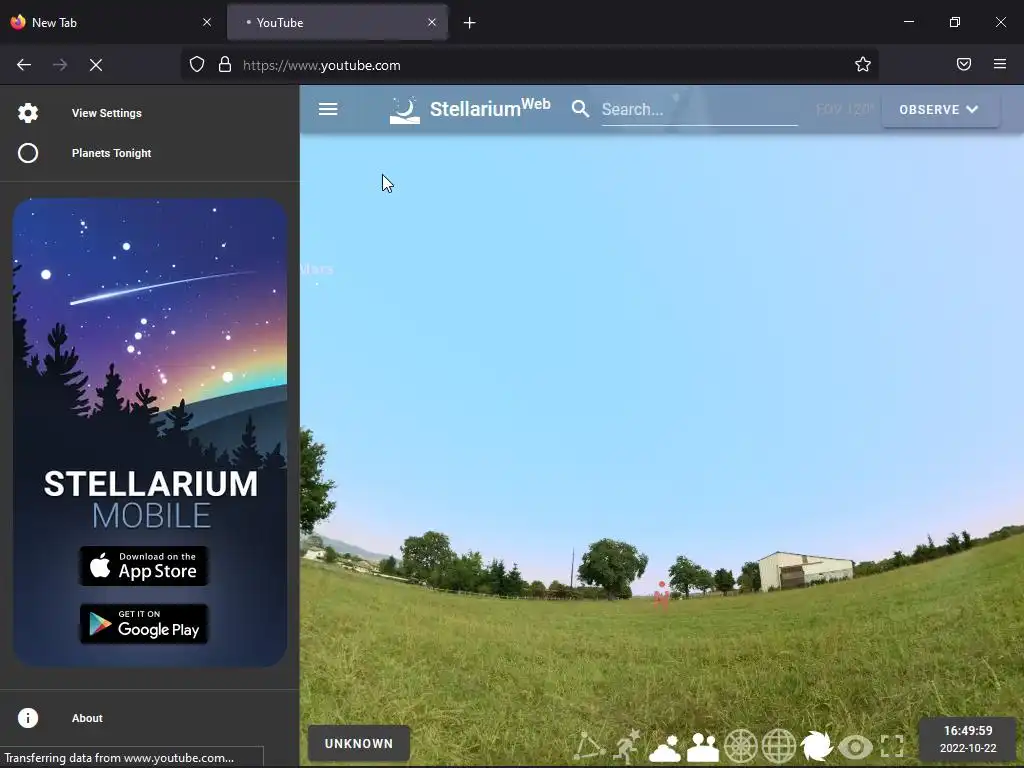The image size is (1024, 768).
Task: Toggle deep sky objects icon
Action: click(x=816, y=746)
